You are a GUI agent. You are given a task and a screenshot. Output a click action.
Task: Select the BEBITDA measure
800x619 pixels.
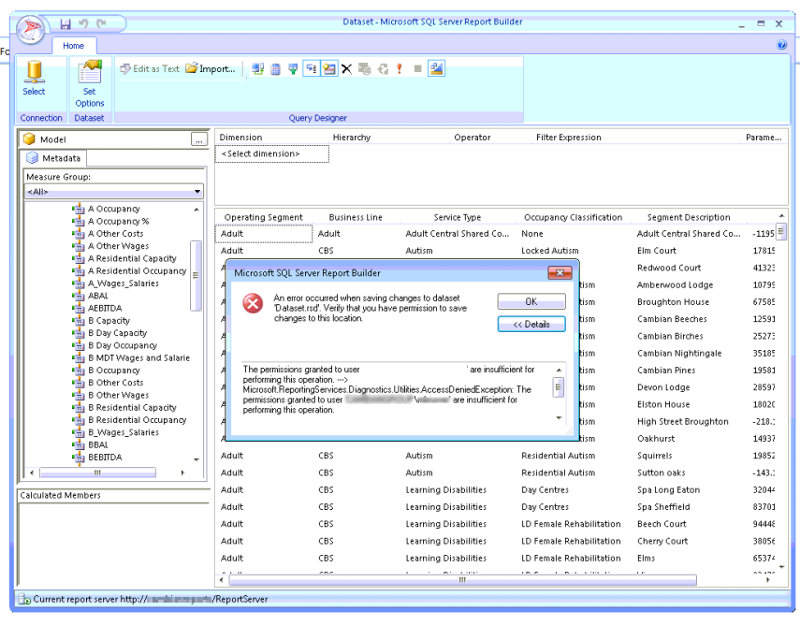point(105,457)
